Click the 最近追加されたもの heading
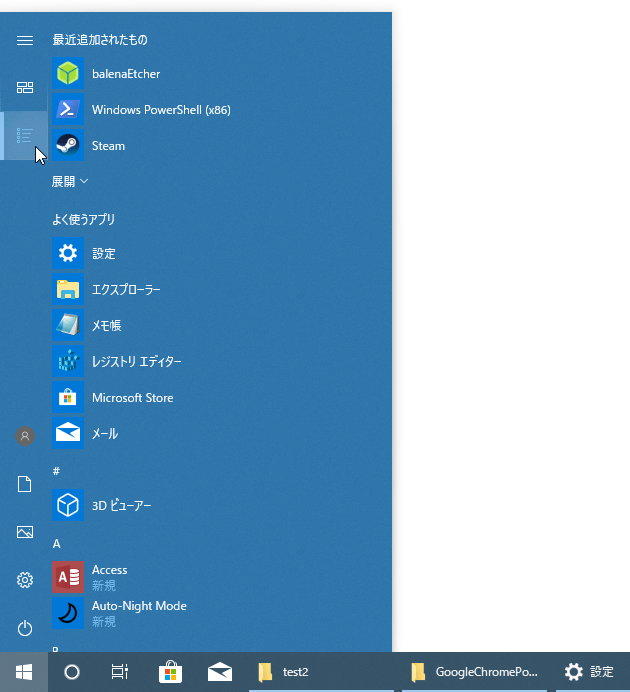 coord(100,40)
